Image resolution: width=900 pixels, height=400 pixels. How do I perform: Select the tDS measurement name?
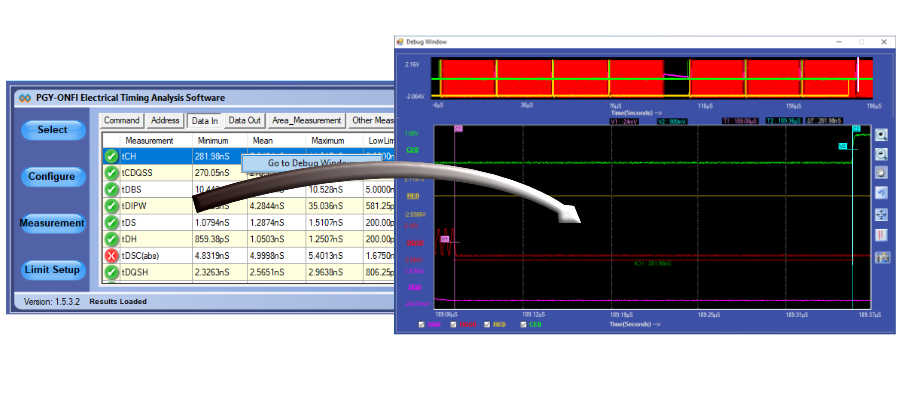[x=129, y=223]
